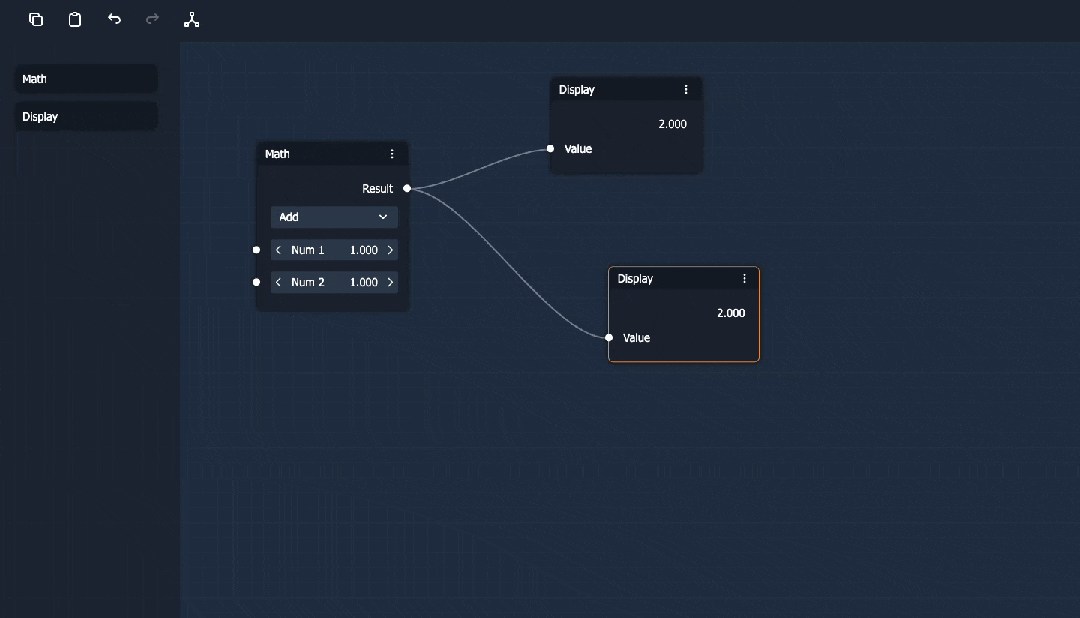Click the 2.000 value in the orange-outlined Display node
Image resolution: width=1080 pixels, height=618 pixels.
tap(731, 313)
